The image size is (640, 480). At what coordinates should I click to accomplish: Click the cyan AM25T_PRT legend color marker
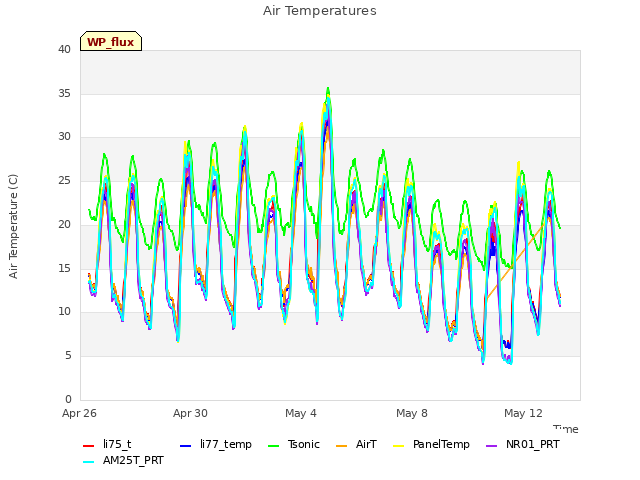89,462
